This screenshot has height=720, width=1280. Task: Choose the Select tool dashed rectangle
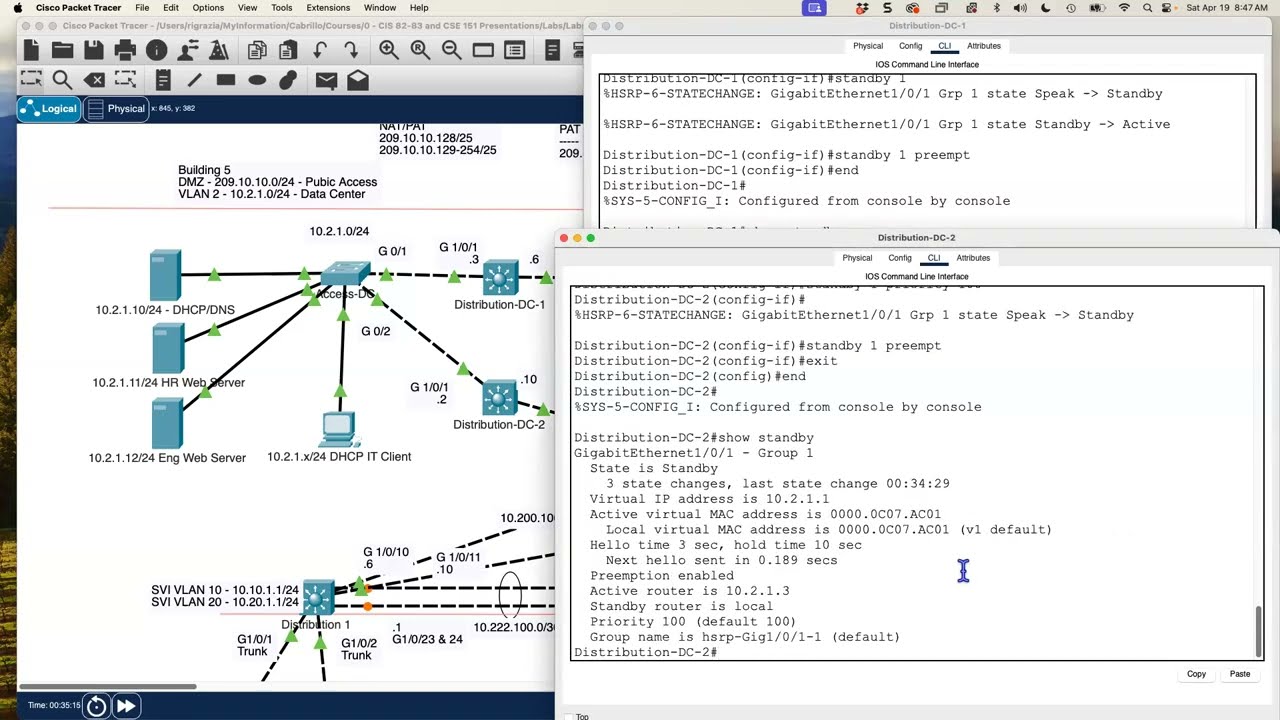click(31, 80)
